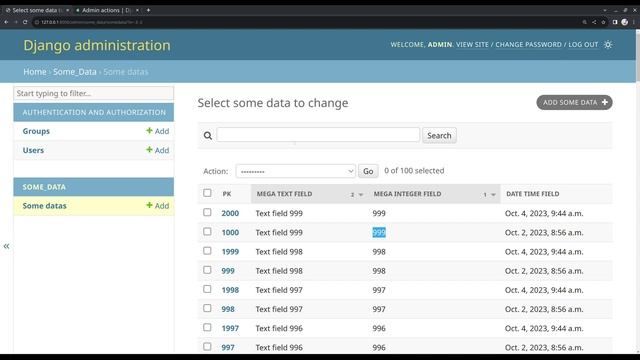The height and width of the screenshot is (360, 640).
Task: Check the row with PK 1998
Action: [207, 289]
